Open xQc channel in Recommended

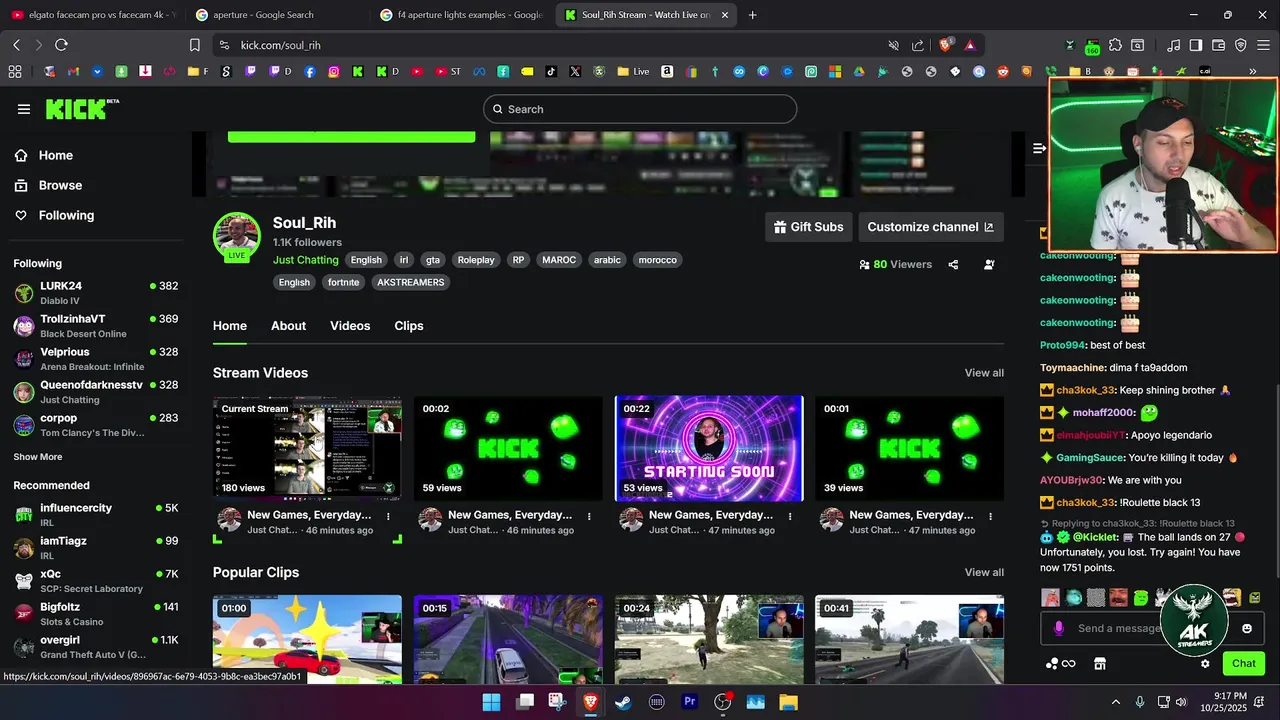point(96,581)
